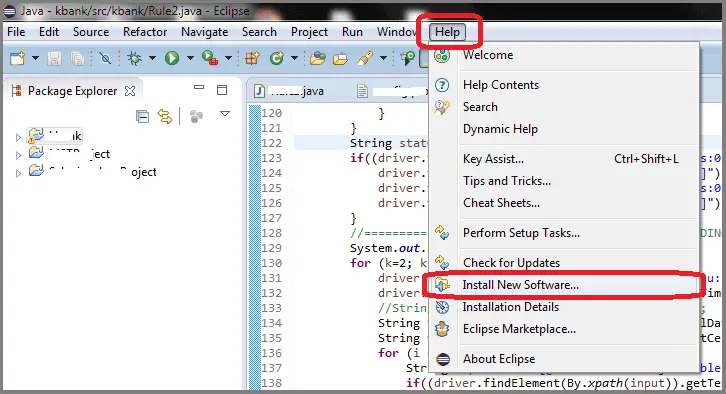Open the Search menu in menu bar
This screenshot has height=394, width=726.
coord(259,32)
